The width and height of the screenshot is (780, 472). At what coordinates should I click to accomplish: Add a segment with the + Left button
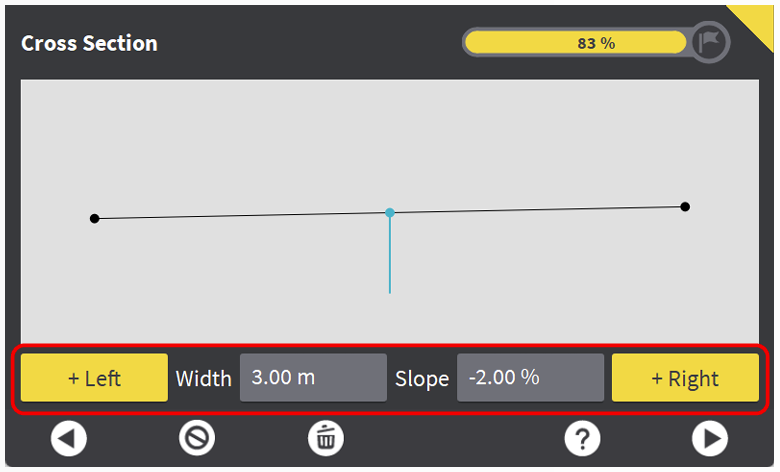[x=94, y=378]
